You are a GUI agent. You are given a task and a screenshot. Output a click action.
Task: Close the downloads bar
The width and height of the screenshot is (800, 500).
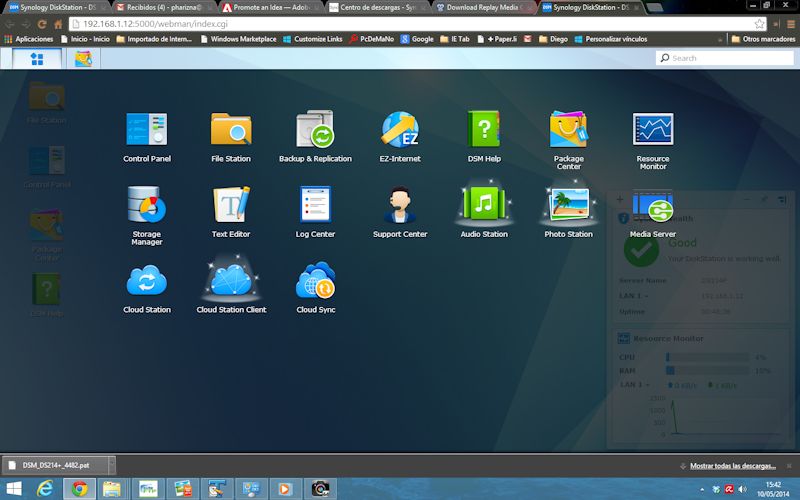click(x=789, y=466)
